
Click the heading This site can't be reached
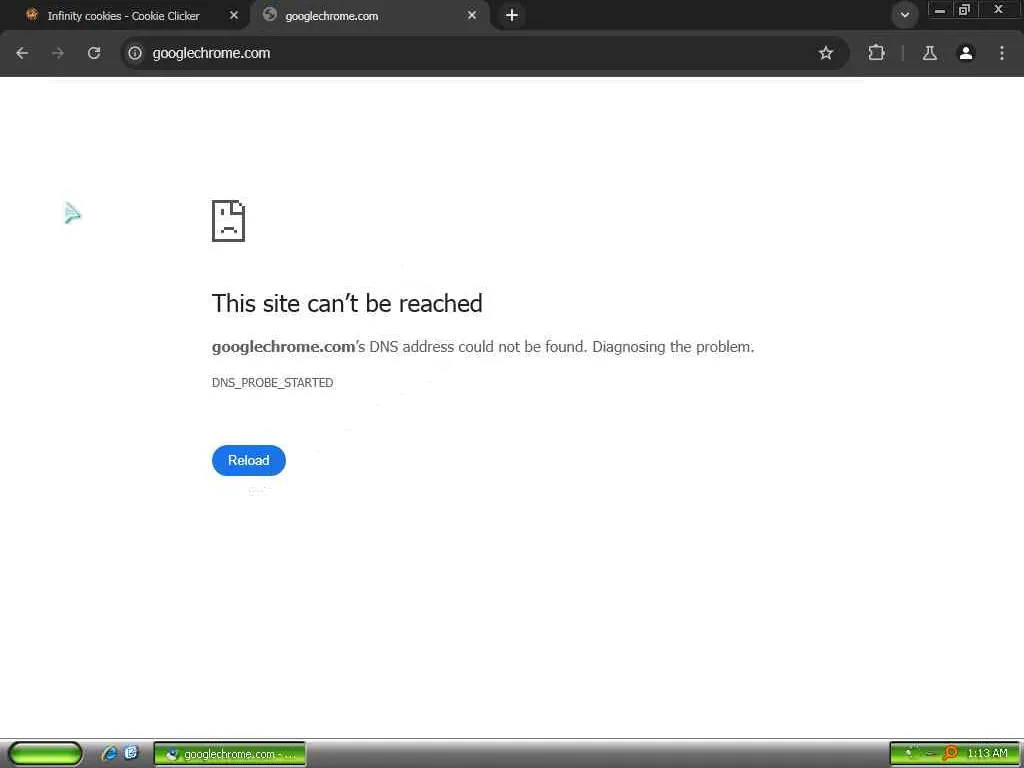coord(347,304)
